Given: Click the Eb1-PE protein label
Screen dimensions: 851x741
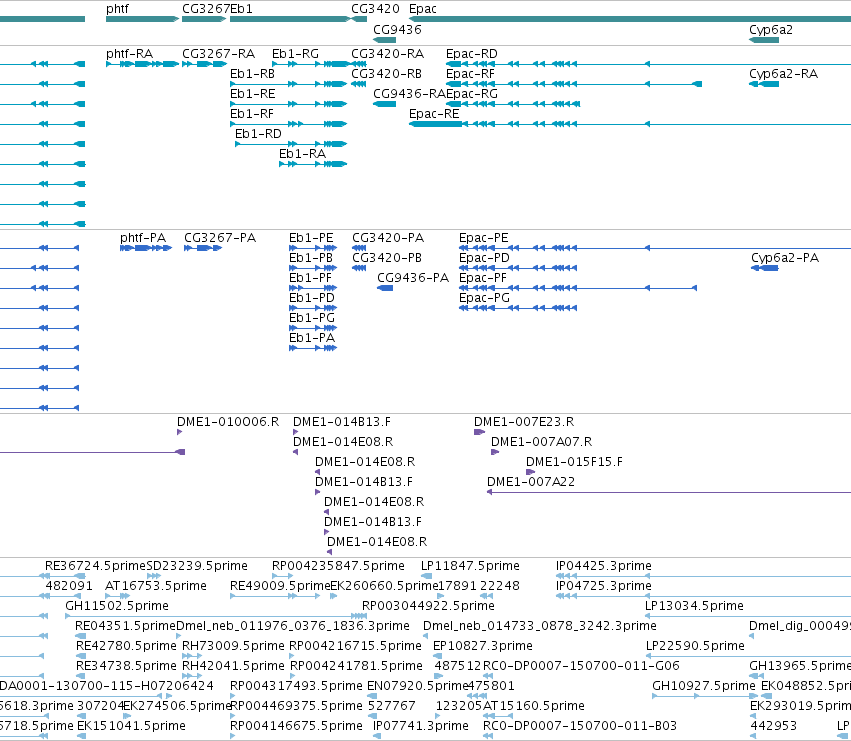Looking at the screenshot, I should tap(311, 238).
